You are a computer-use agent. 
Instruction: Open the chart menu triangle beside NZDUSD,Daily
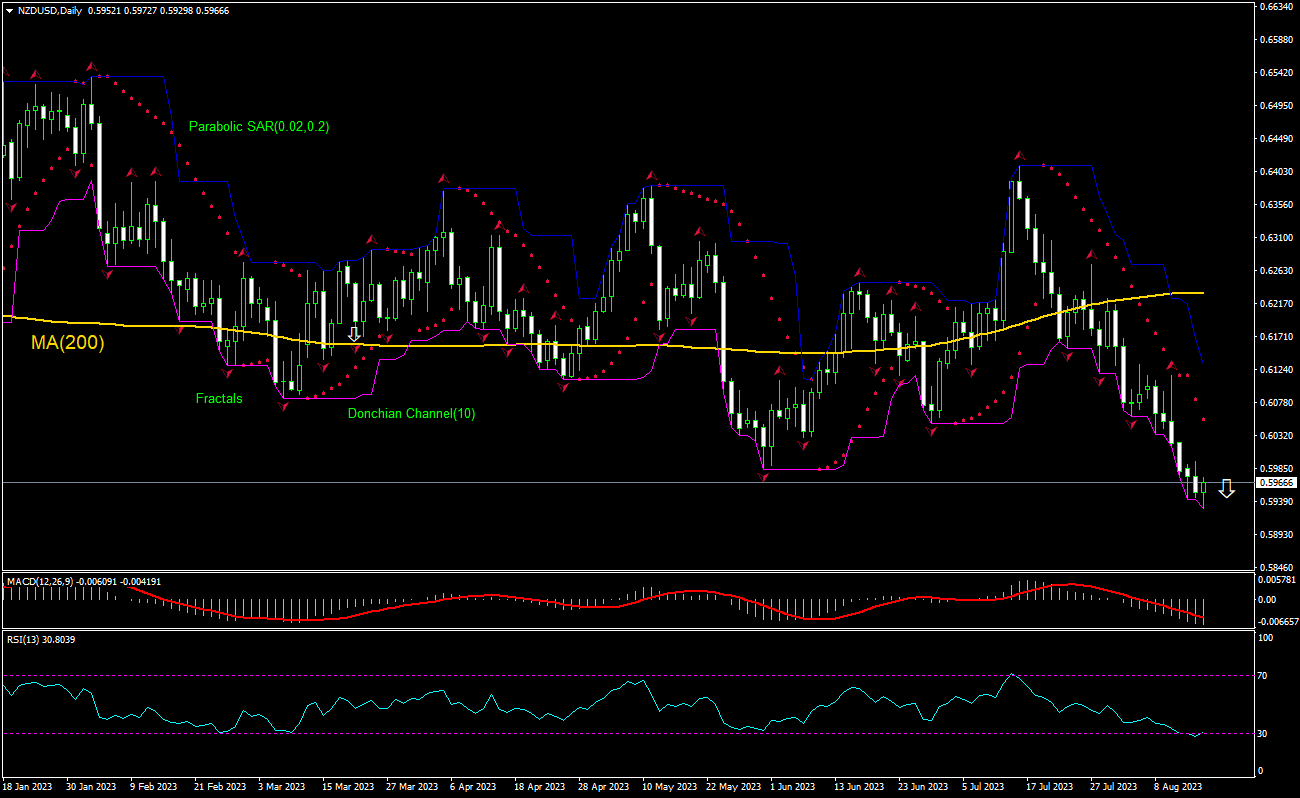(8, 8)
